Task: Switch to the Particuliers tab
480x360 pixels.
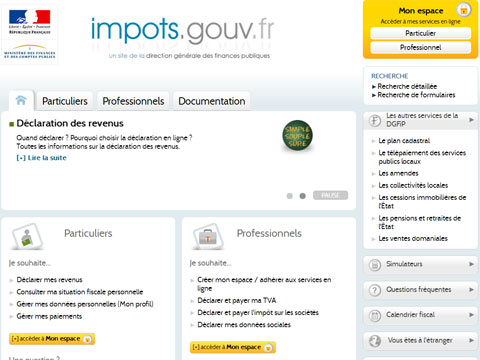Action: pos(65,101)
